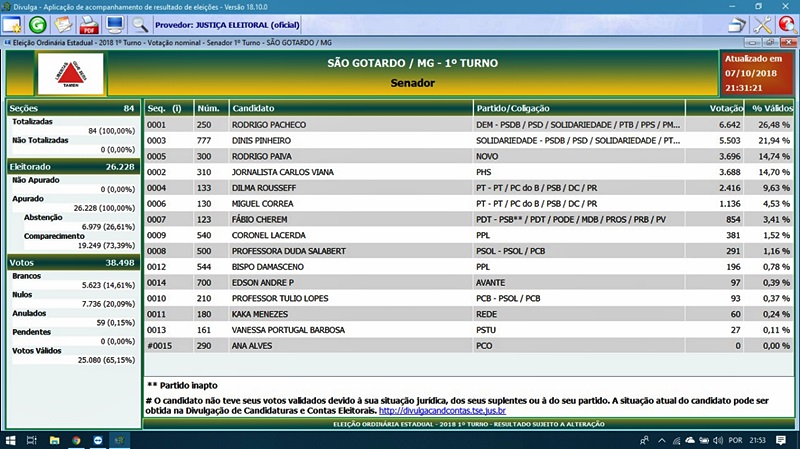Screen dimensions: 800x449
Task: Export results with the PDF icon
Action: (89, 24)
